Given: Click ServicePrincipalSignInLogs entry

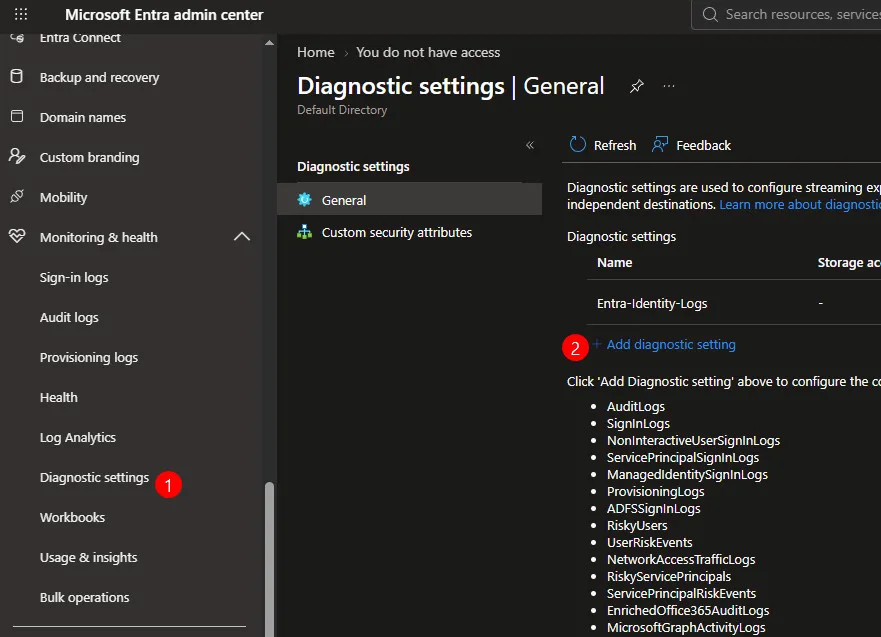Looking at the screenshot, I should (683, 457).
